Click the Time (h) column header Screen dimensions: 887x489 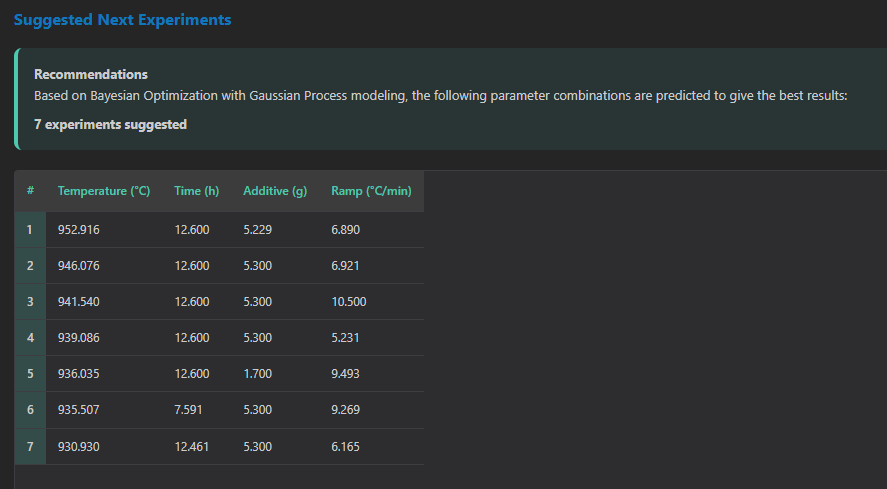coord(196,191)
